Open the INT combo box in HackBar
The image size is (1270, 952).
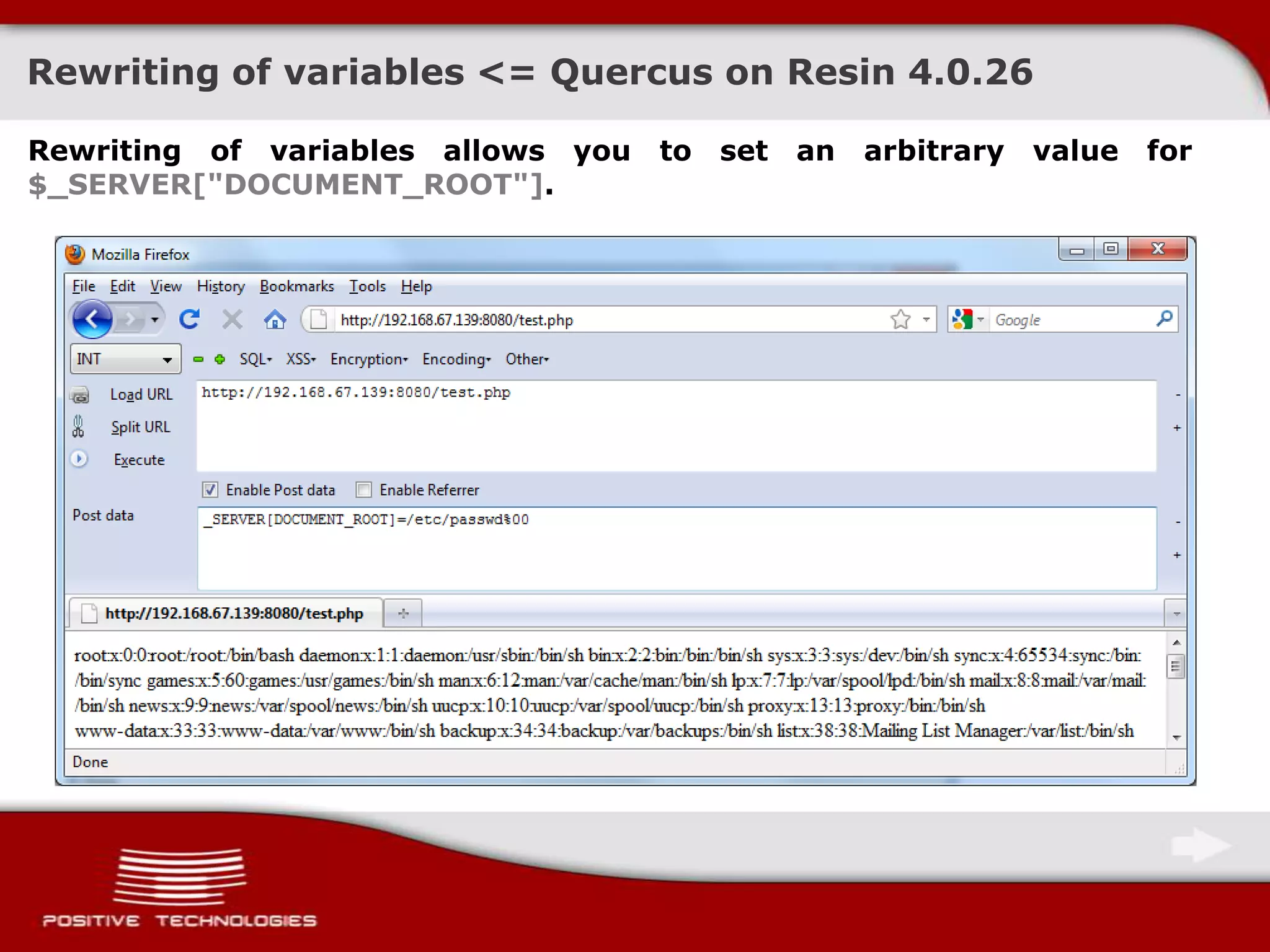tap(126, 359)
